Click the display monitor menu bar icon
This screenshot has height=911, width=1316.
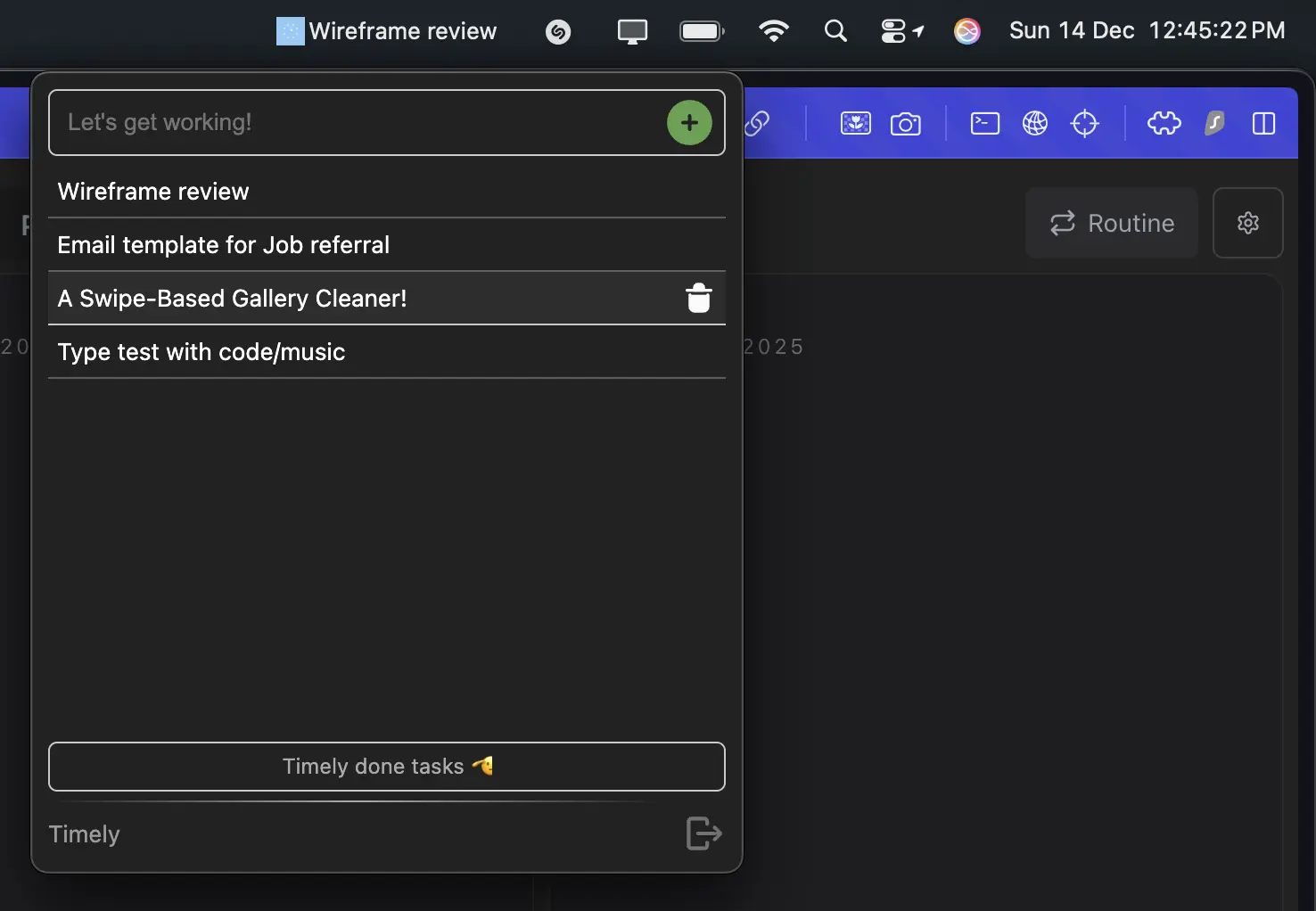tap(632, 32)
